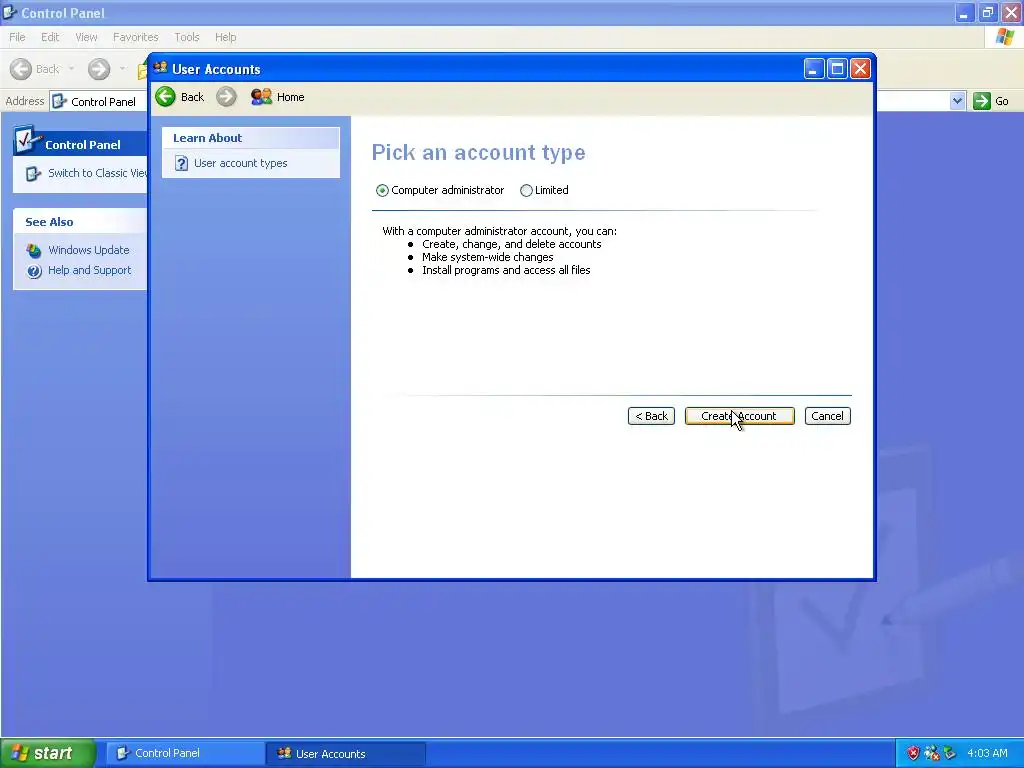The image size is (1024, 768).
Task: Click the Safely Remove Hardware tray icon
Action: click(x=950, y=753)
